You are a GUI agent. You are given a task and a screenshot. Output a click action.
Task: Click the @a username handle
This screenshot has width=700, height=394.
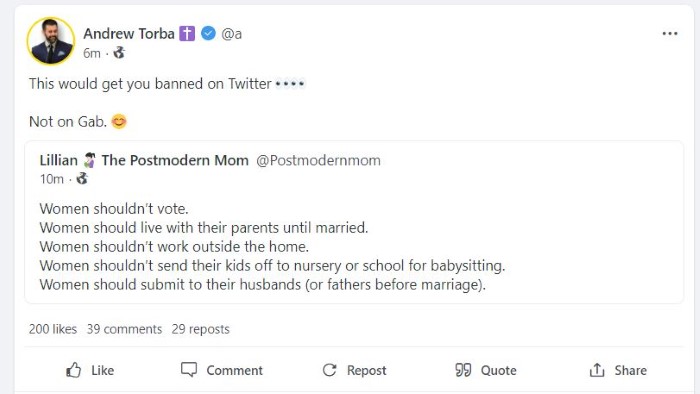click(232, 33)
